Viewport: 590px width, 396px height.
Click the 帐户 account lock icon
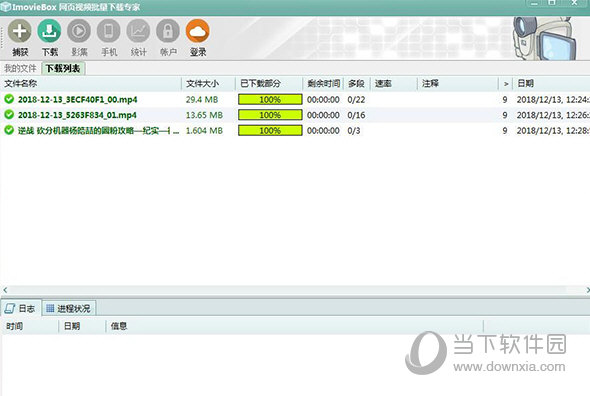(168, 31)
